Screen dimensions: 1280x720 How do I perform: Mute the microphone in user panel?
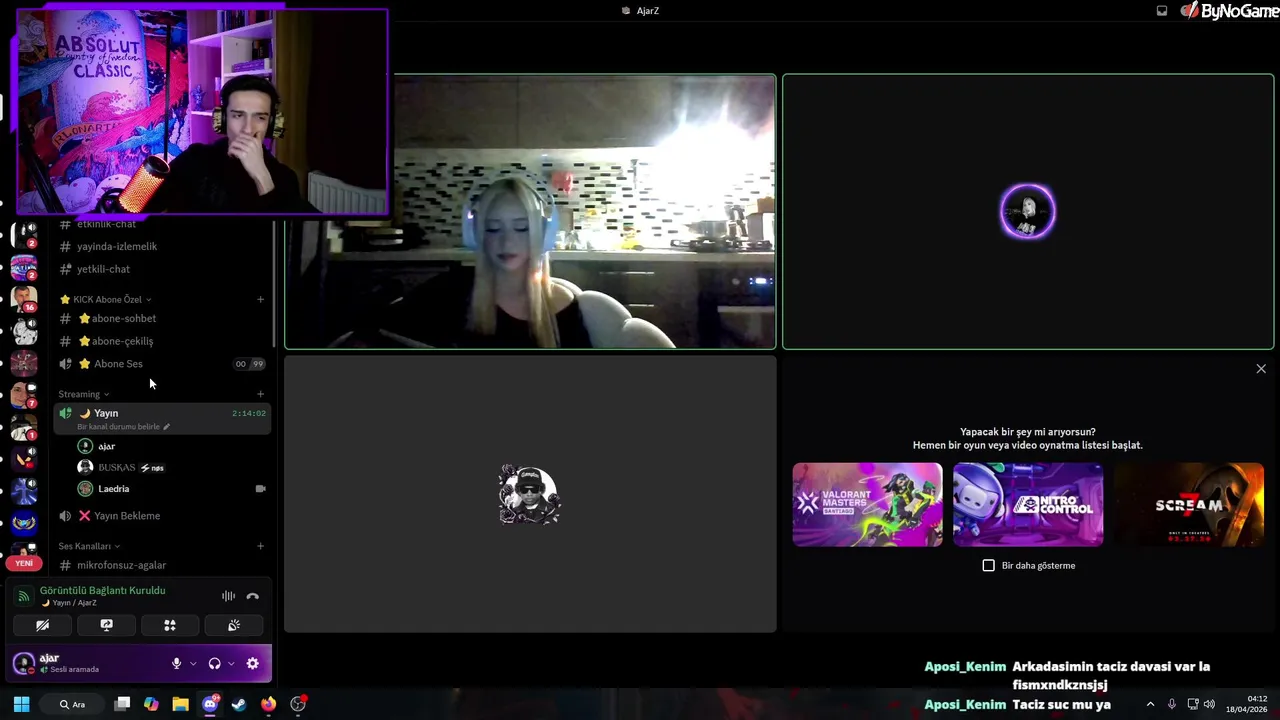pos(176,663)
